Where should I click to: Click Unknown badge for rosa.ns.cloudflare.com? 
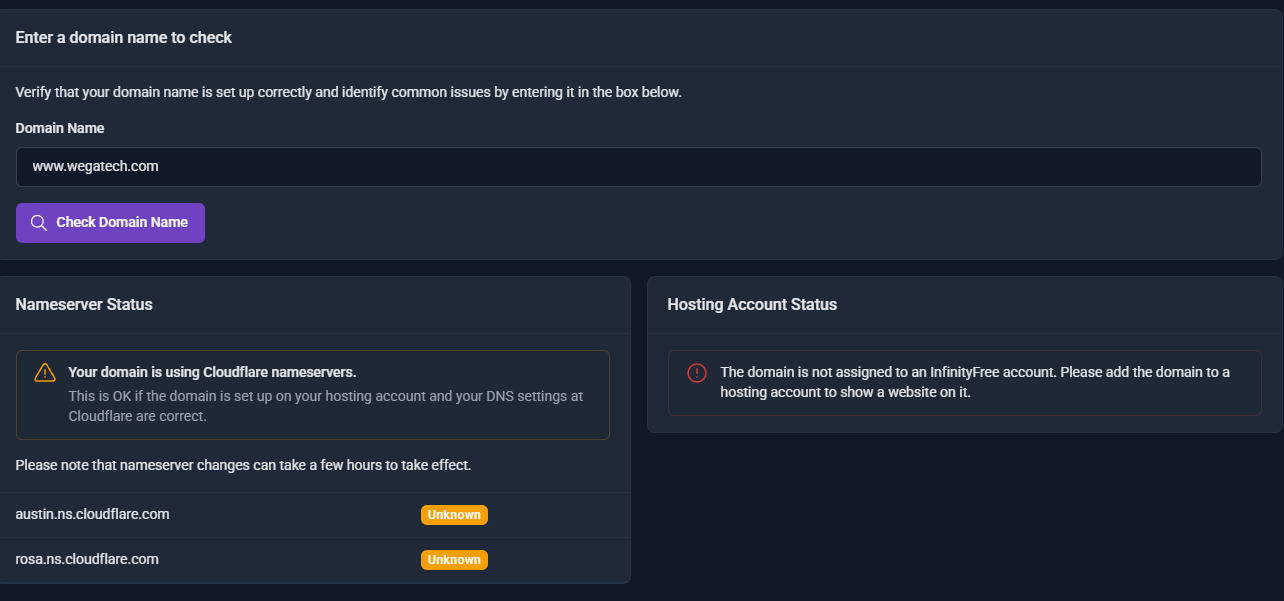coord(454,560)
